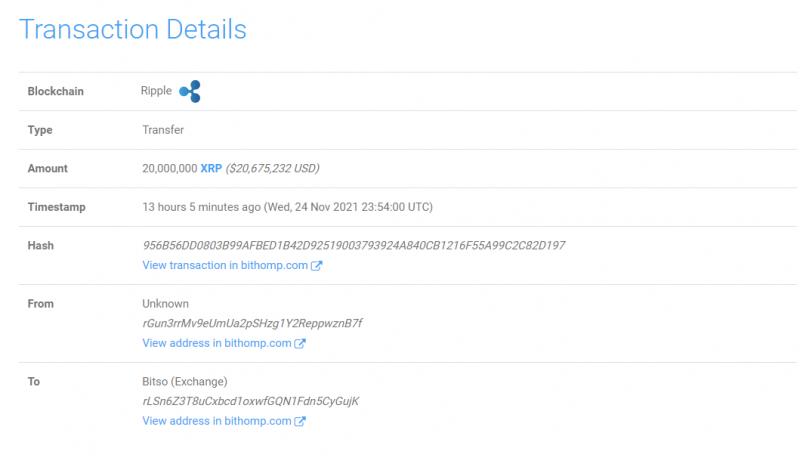Viewport: 800px width, 461px height.
Task: Click the Ripple blockchain name text
Action: coord(156,91)
